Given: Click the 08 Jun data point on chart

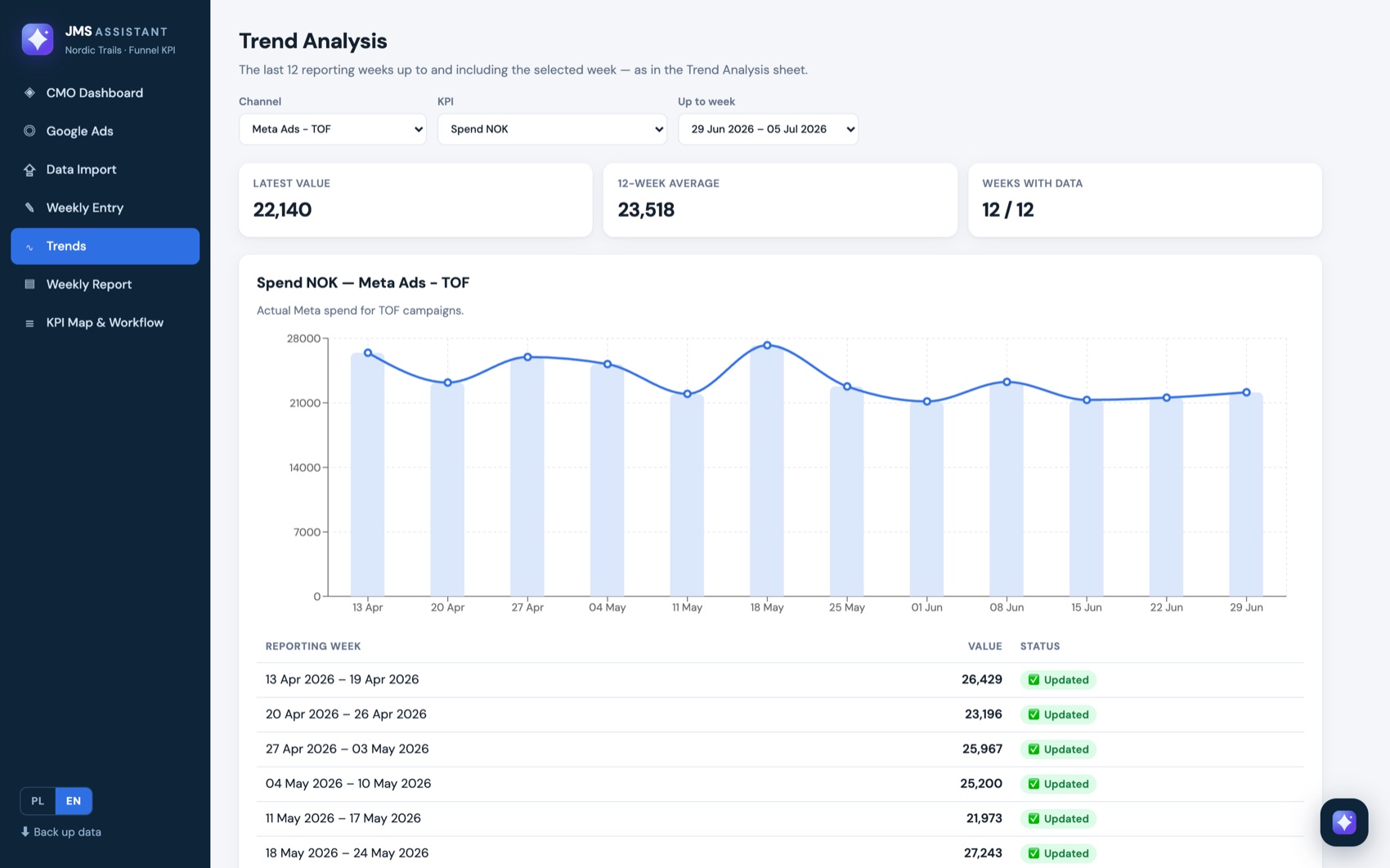Looking at the screenshot, I should (1007, 382).
